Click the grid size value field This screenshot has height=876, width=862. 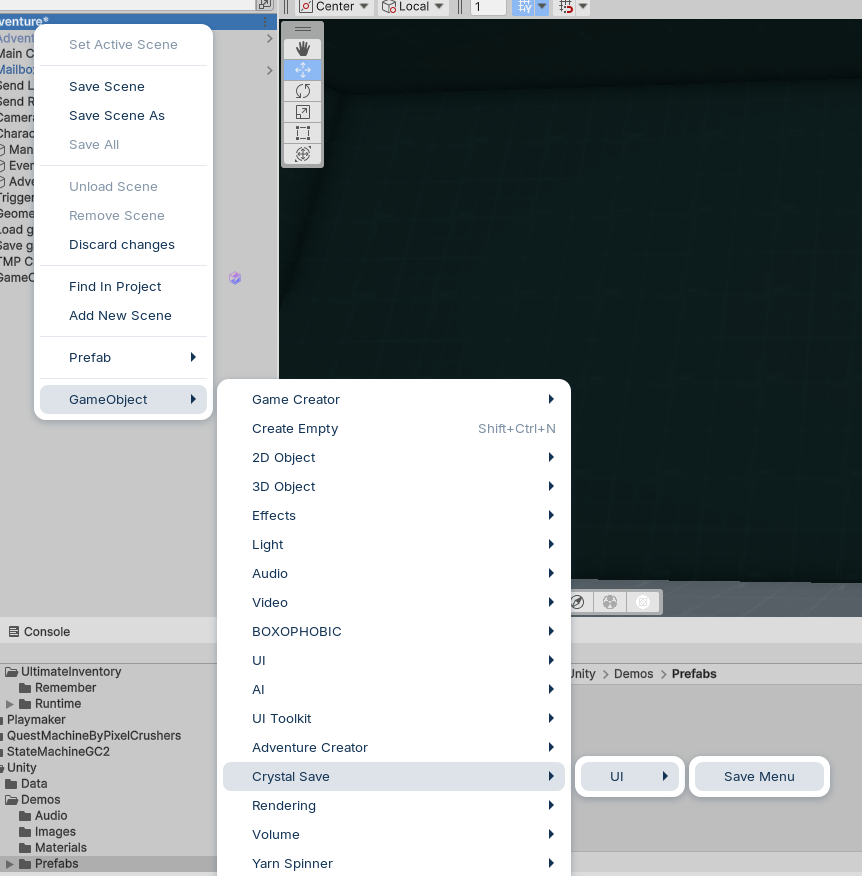point(489,7)
